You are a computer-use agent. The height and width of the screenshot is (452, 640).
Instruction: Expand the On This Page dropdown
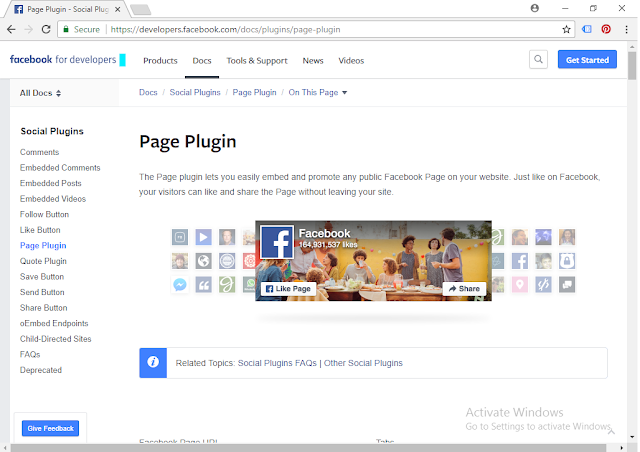click(x=318, y=92)
